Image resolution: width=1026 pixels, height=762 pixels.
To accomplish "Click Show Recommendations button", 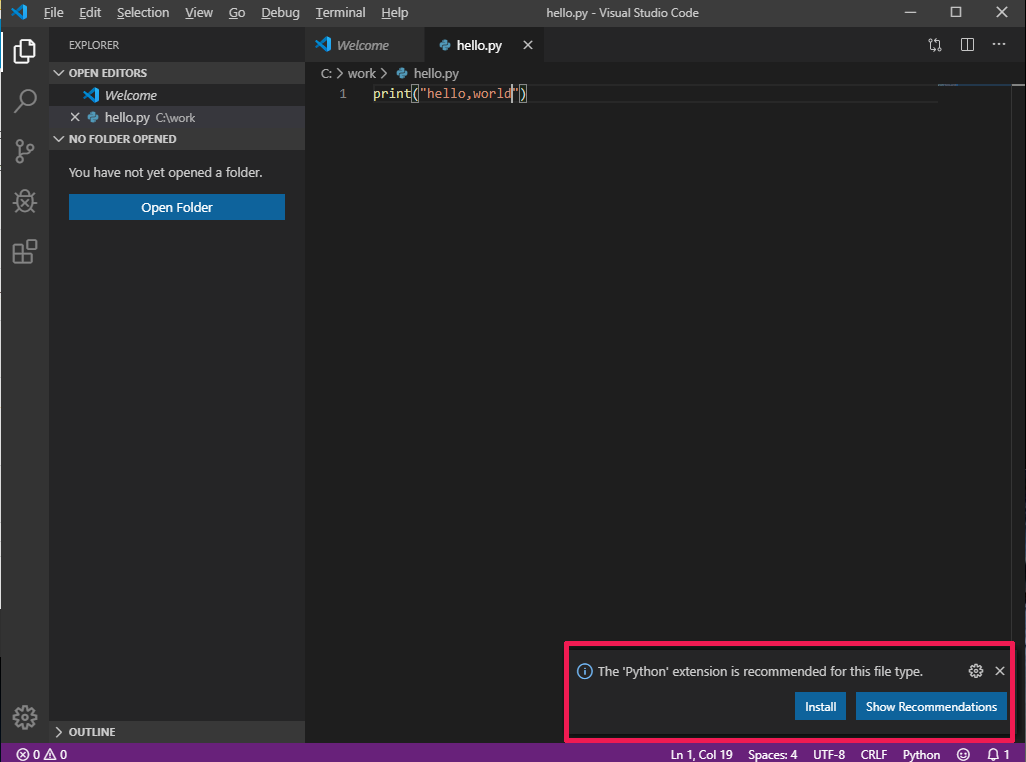I will (x=931, y=706).
